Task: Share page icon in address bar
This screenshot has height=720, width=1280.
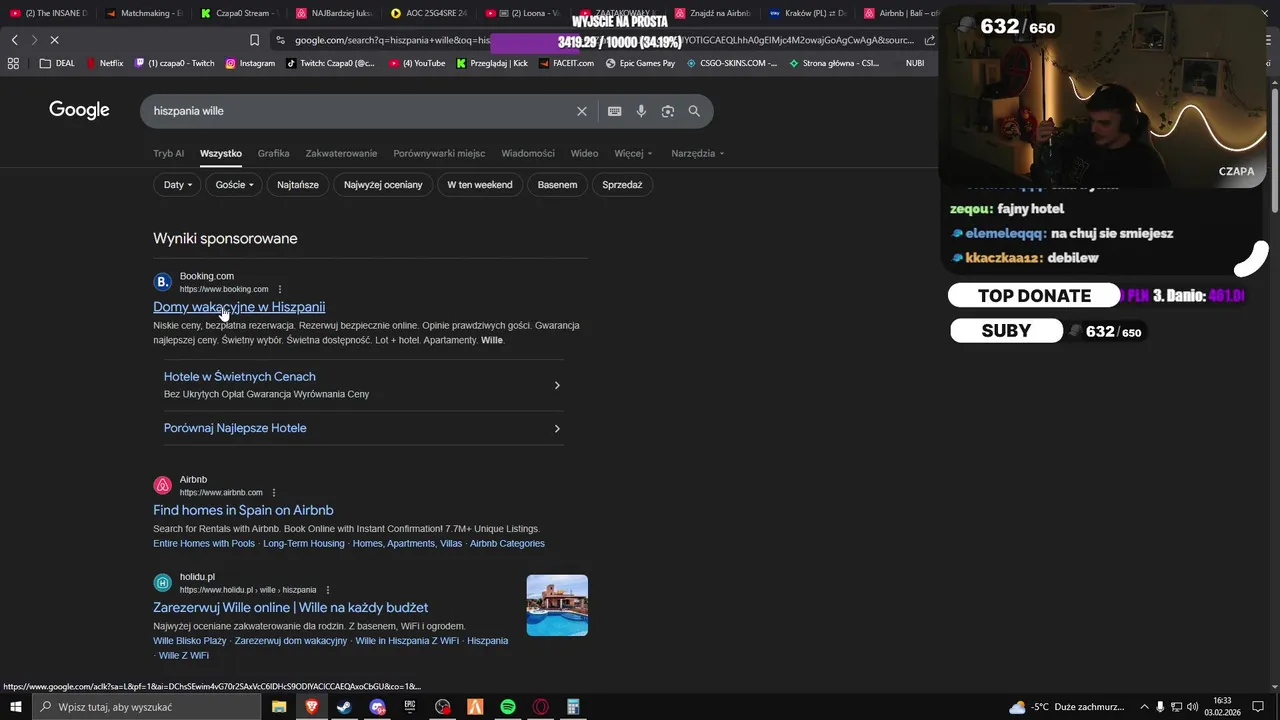Action: click(x=930, y=40)
